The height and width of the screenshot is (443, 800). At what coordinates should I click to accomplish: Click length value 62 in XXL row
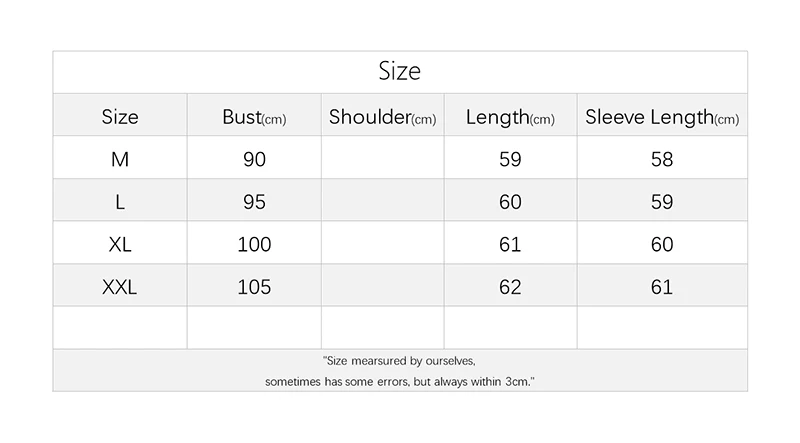[510, 287]
